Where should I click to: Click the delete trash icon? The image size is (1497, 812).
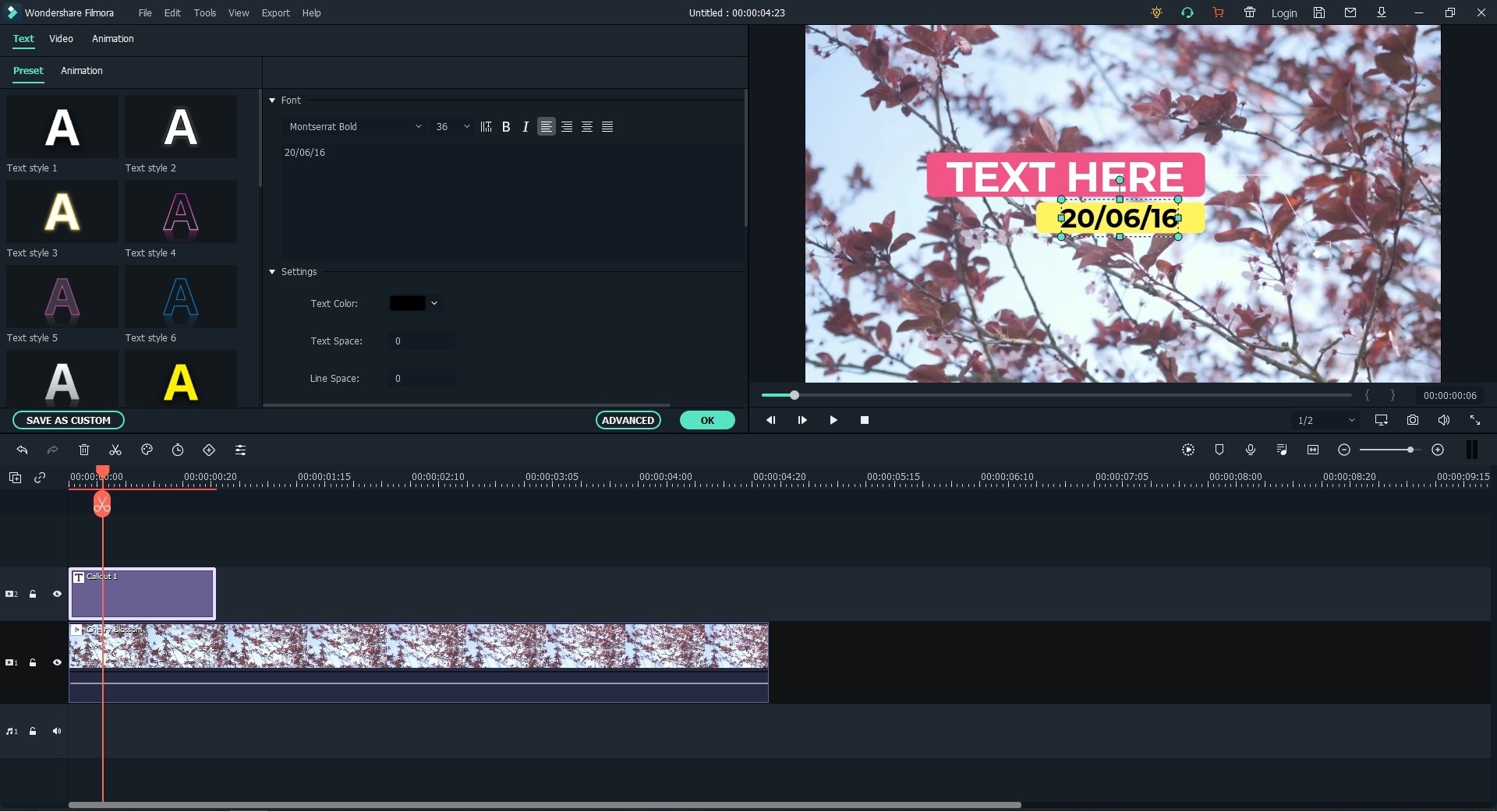(84, 450)
